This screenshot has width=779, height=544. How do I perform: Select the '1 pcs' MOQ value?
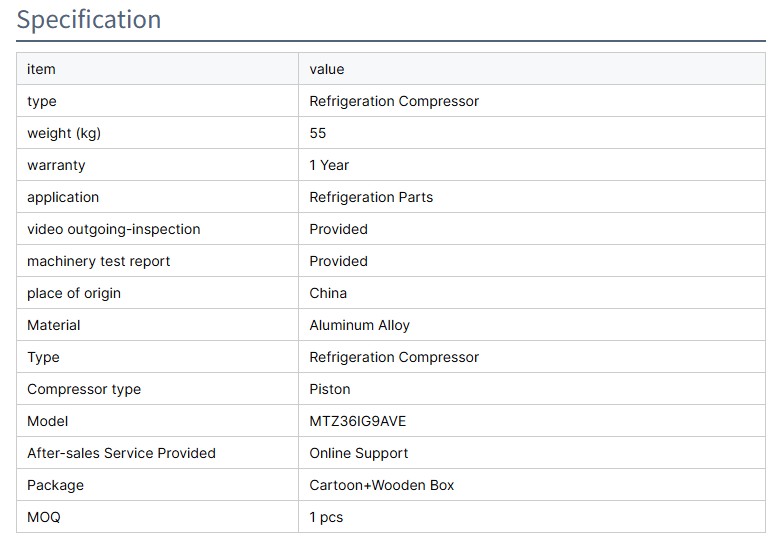tap(326, 517)
